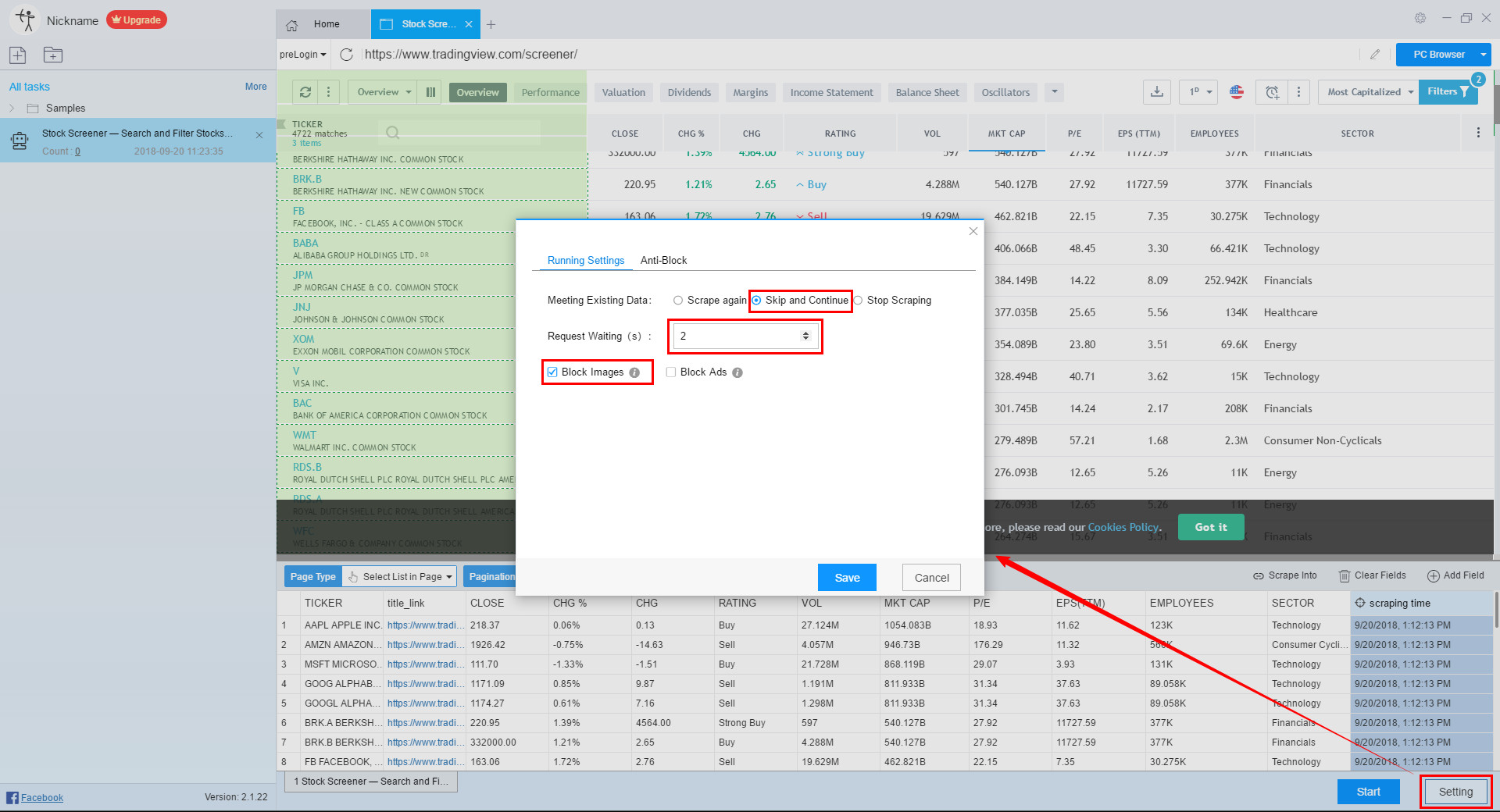Screen dimensions: 1500x812
Task: Open the Dividends tab
Action: 689,93
